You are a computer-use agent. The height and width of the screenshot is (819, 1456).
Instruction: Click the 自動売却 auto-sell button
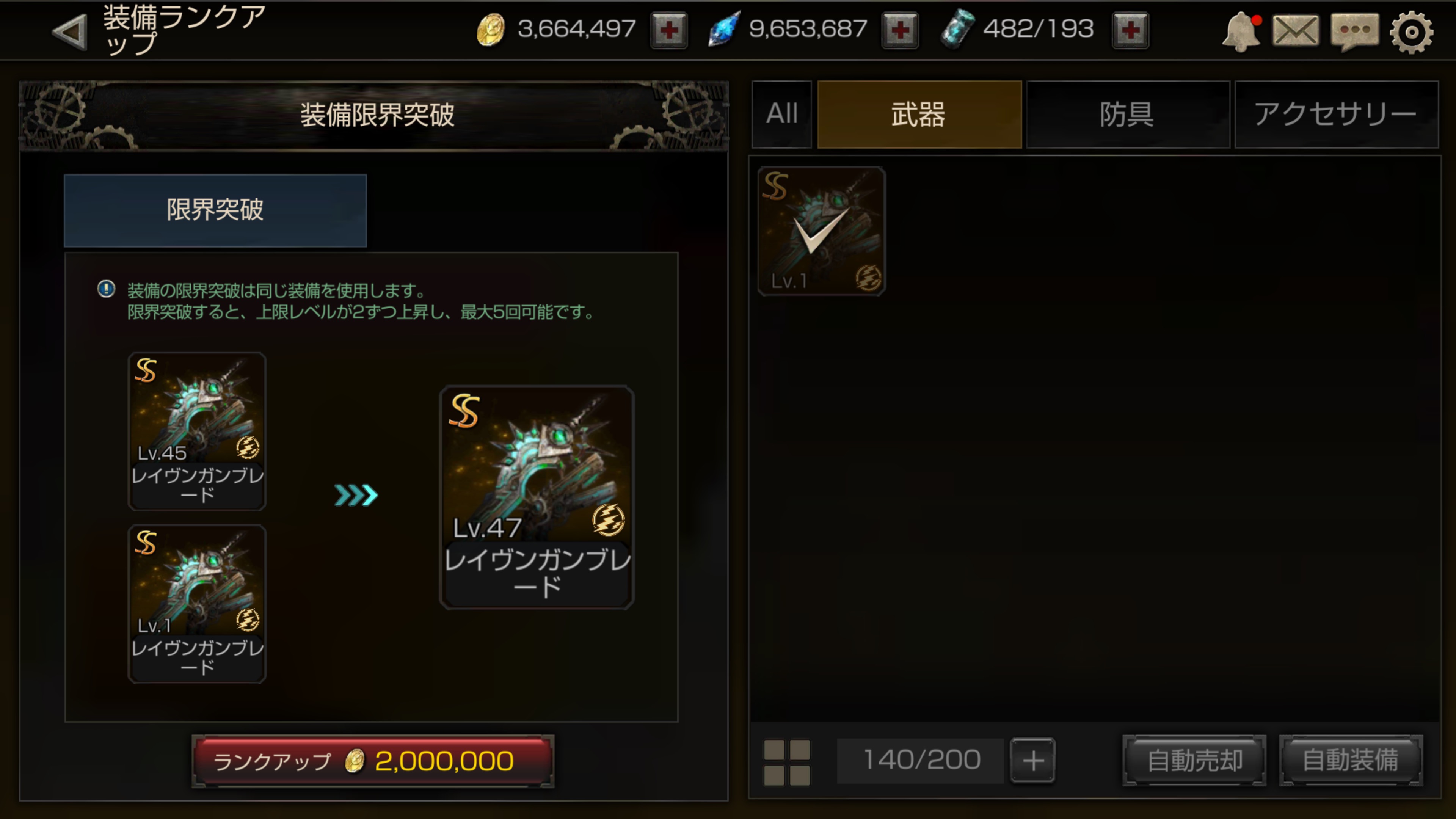click(x=1194, y=760)
